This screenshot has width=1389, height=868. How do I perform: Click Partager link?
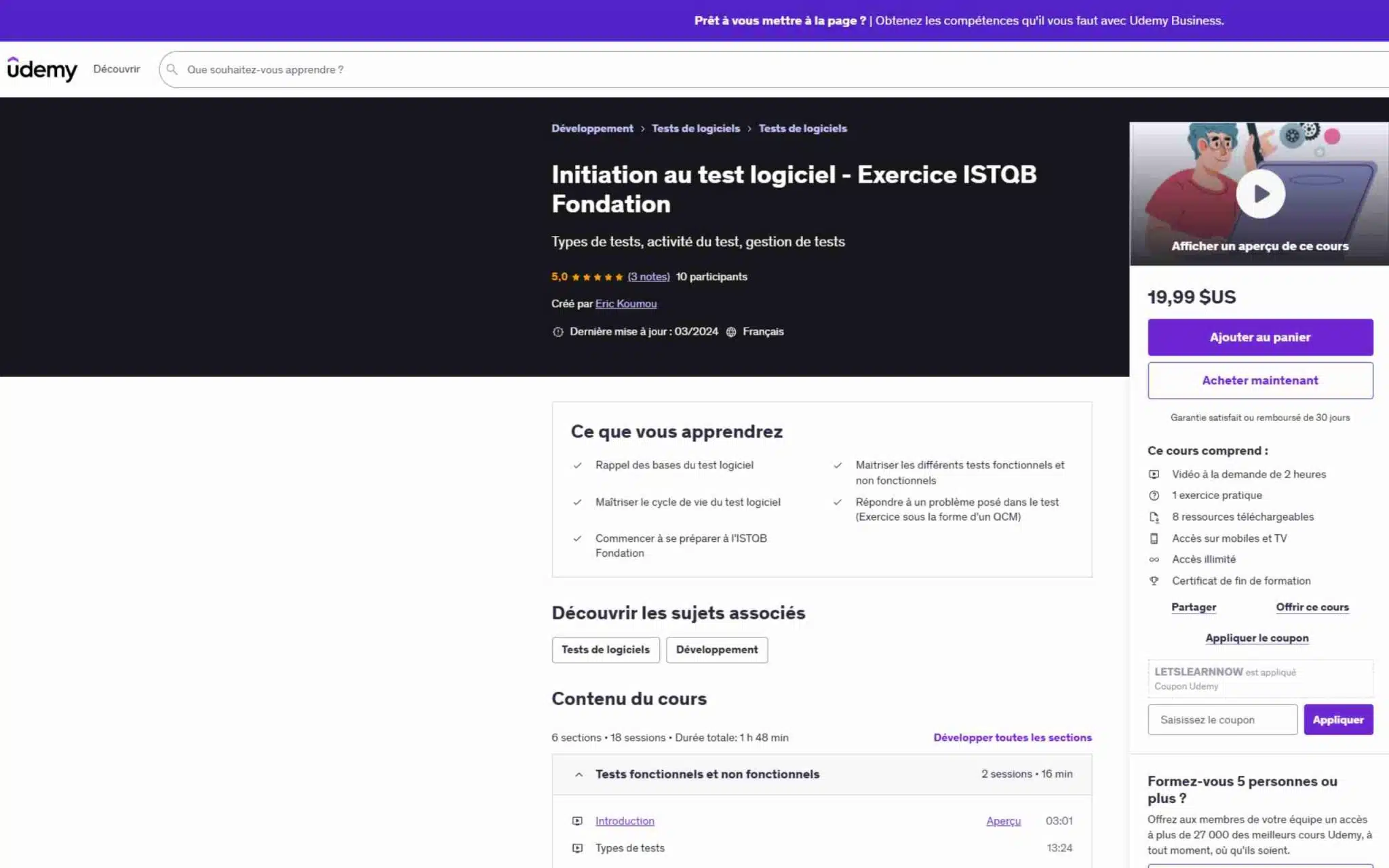coord(1194,607)
